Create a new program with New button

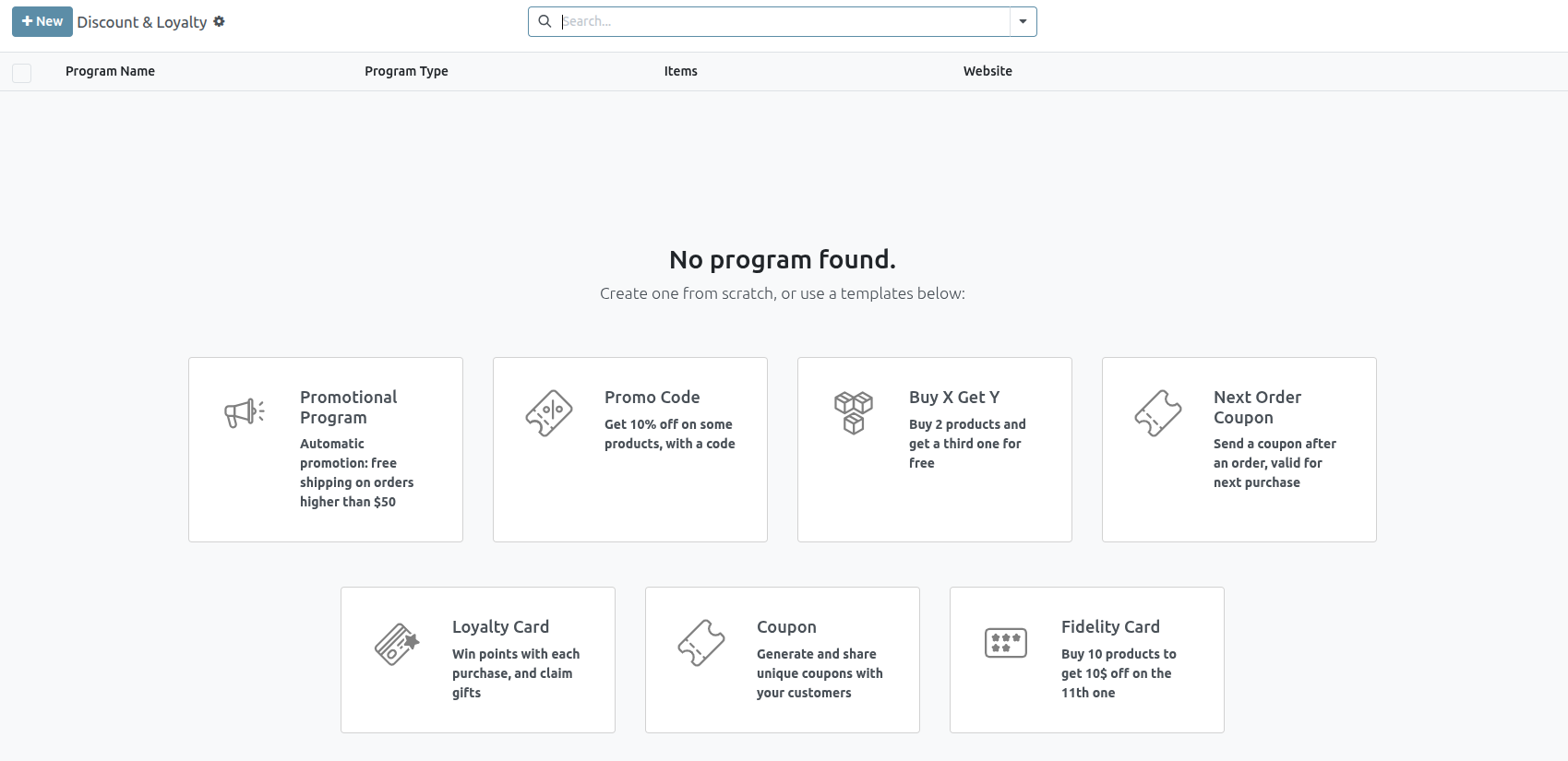pos(42,21)
